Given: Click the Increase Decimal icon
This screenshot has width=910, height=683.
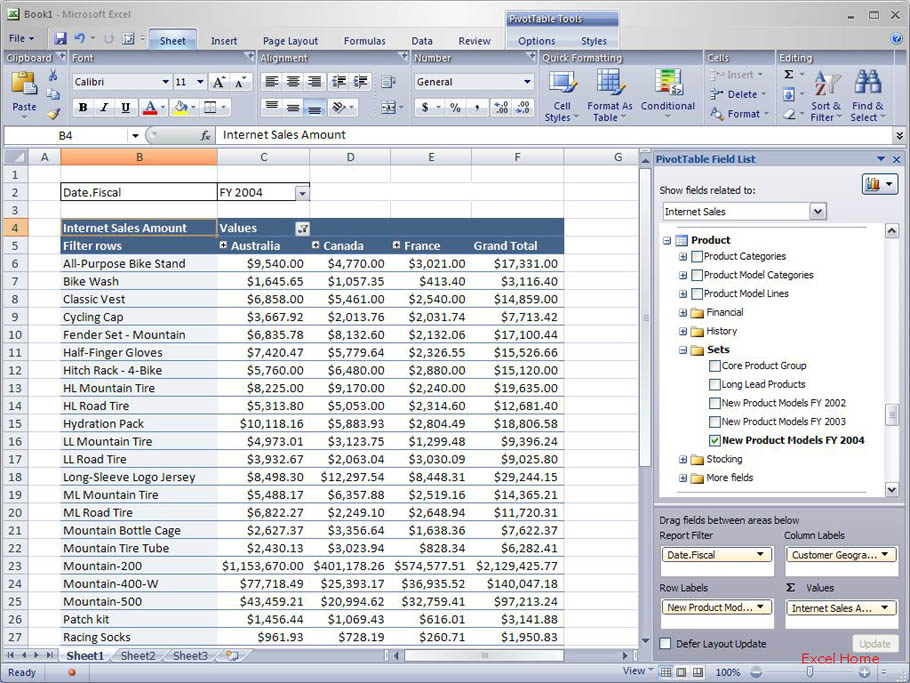Looking at the screenshot, I should [x=501, y=107].
